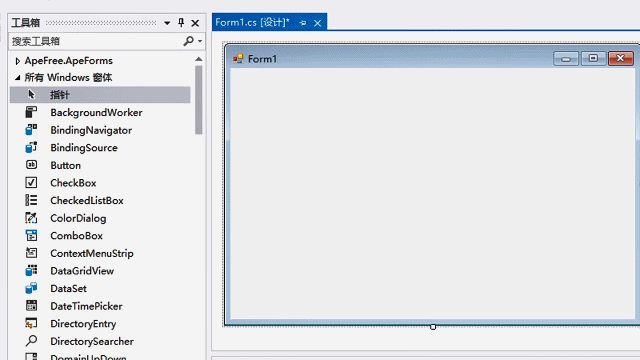The image size is (640, 360).
Task: Click the ComboBox control icon
Action: (31, 236)
